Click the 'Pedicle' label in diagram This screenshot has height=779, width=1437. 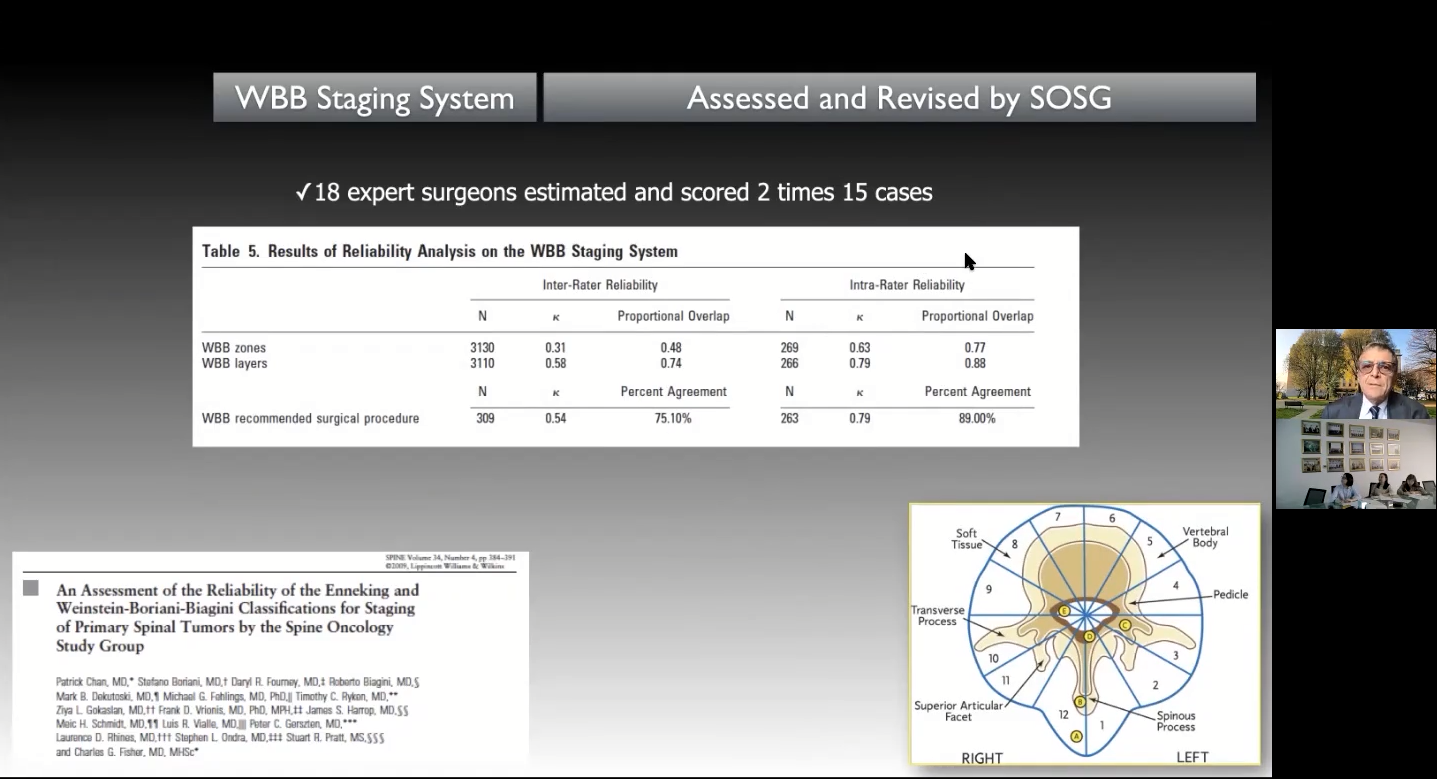[1230, 595]
